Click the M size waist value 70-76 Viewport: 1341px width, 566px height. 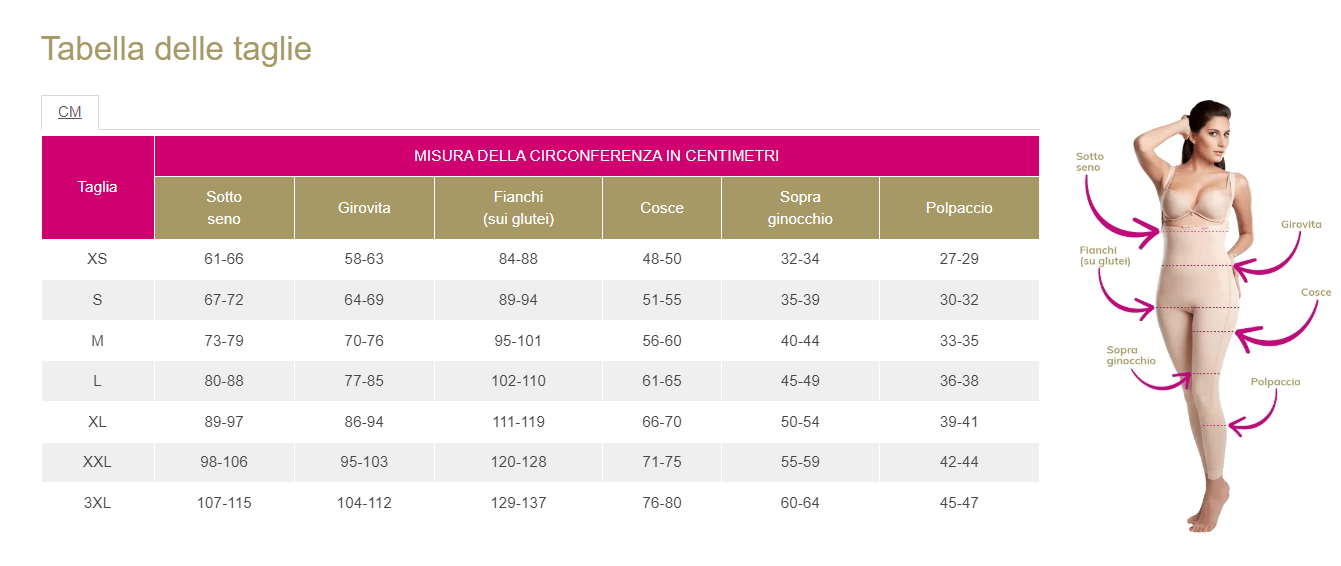364,341
